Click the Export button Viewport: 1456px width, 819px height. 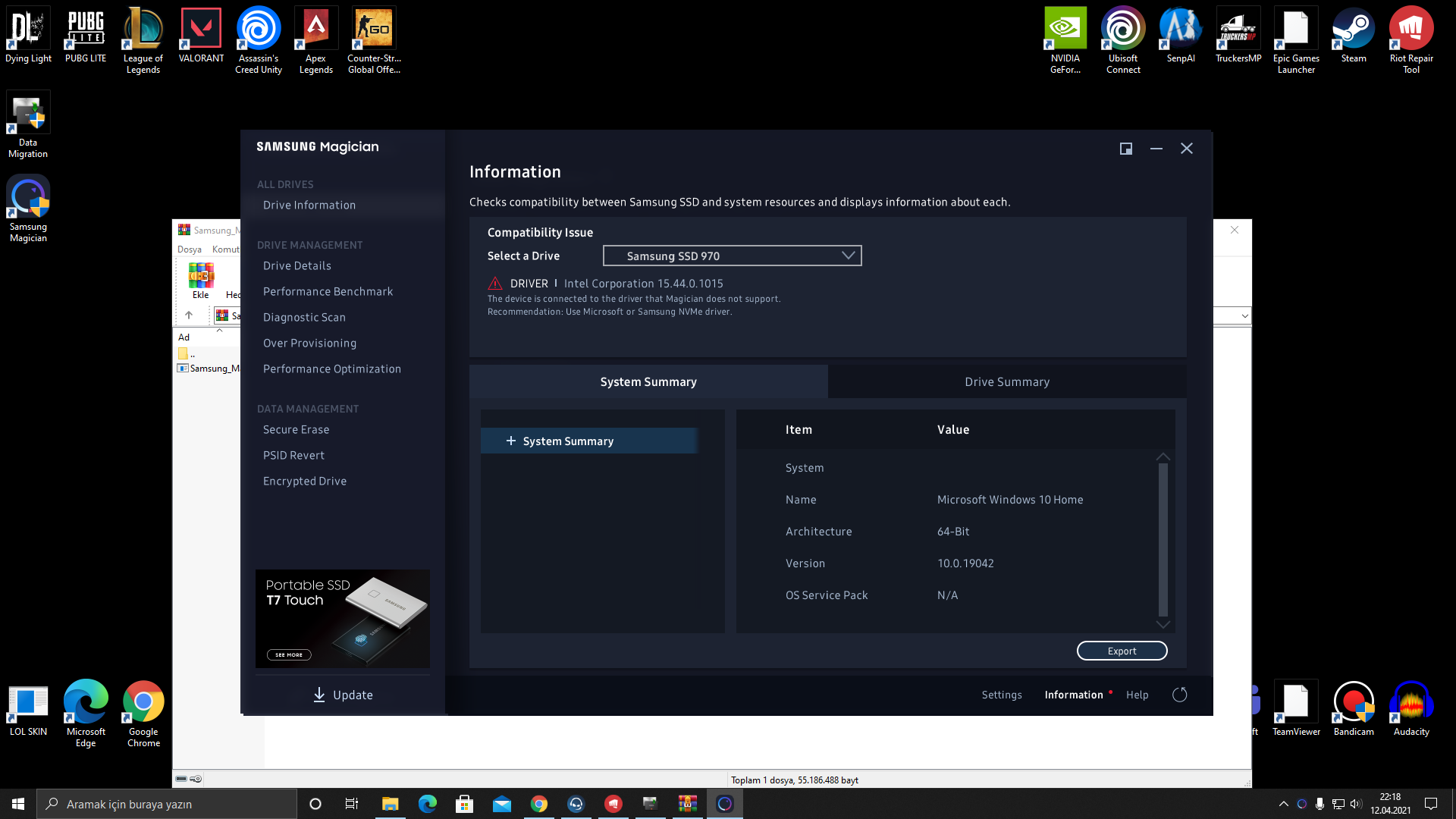(x=1122, y=651)
